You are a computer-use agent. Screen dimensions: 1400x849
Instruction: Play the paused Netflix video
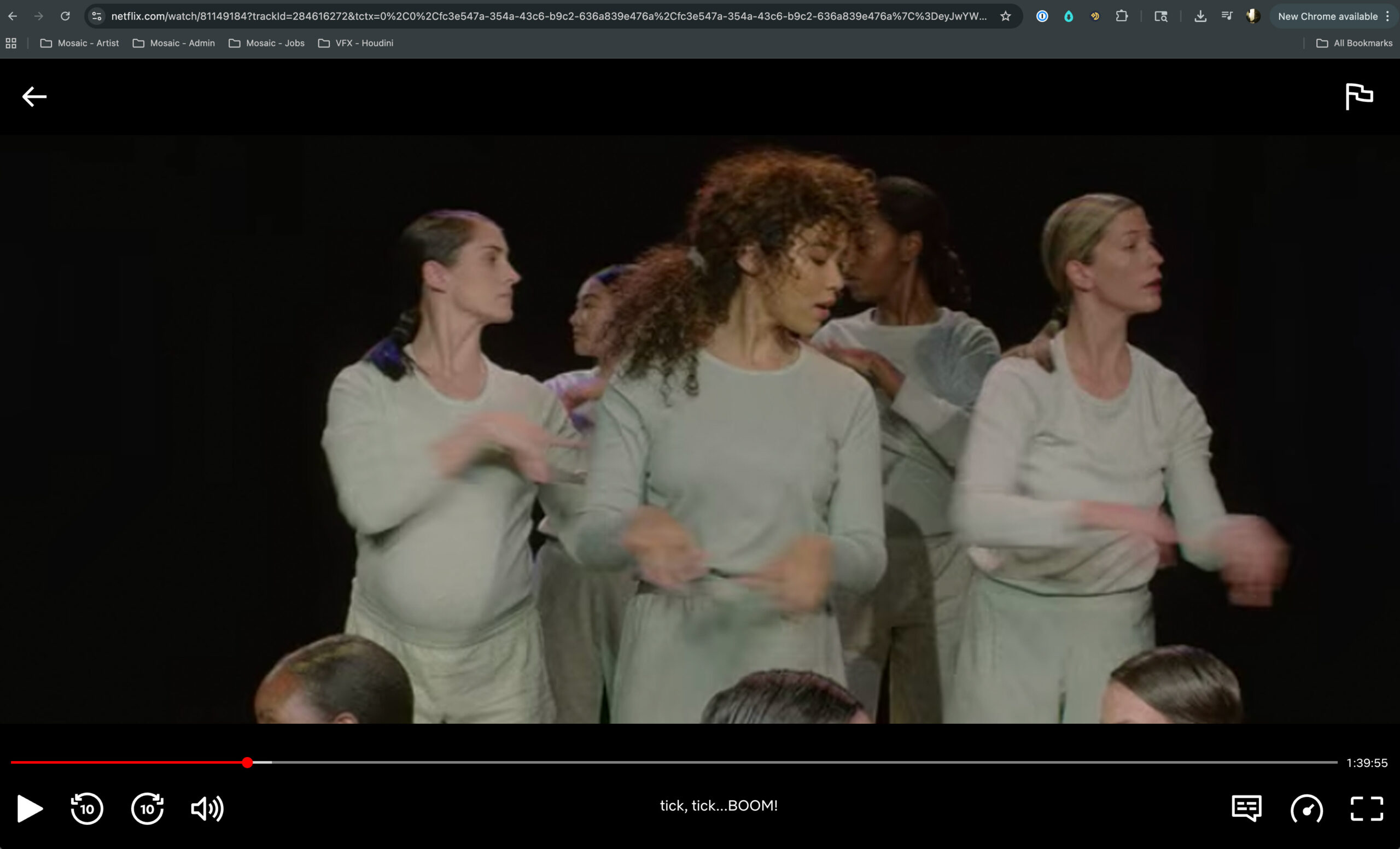(x=30, y=808)
